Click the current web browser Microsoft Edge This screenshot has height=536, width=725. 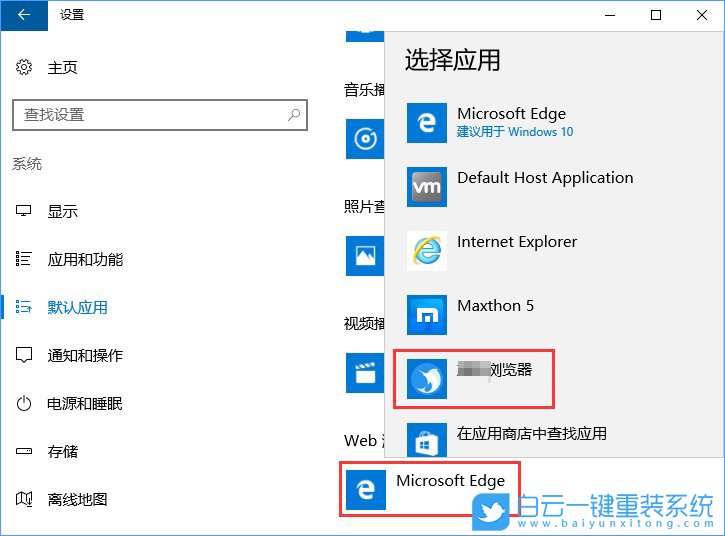coord(430,488)
